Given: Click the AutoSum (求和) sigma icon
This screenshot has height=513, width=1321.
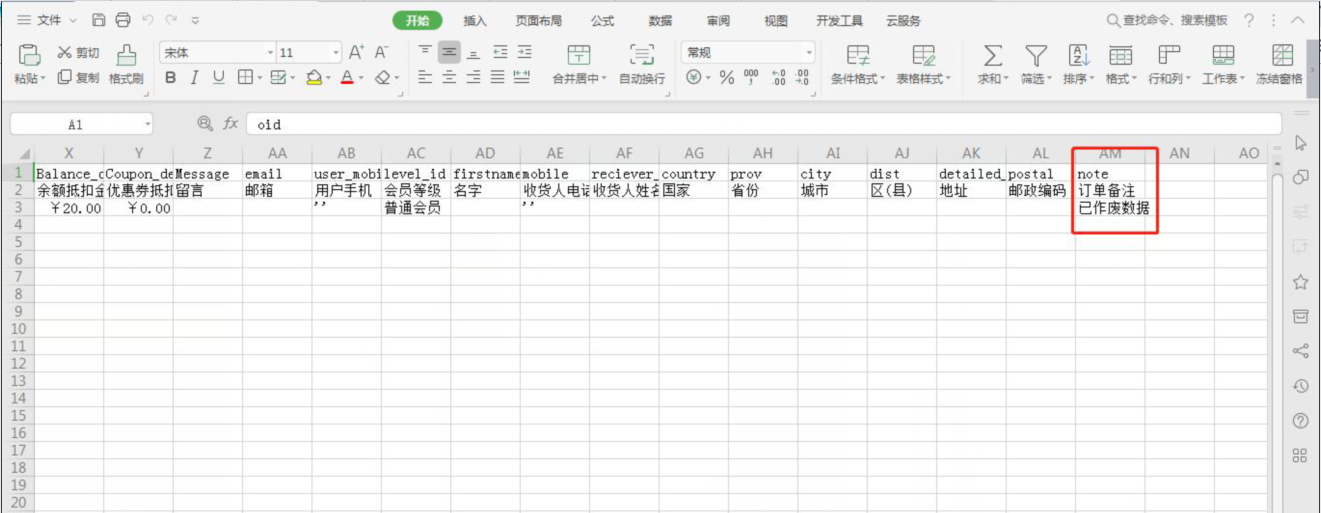Looking at the screenshot, I should point(991,55).
